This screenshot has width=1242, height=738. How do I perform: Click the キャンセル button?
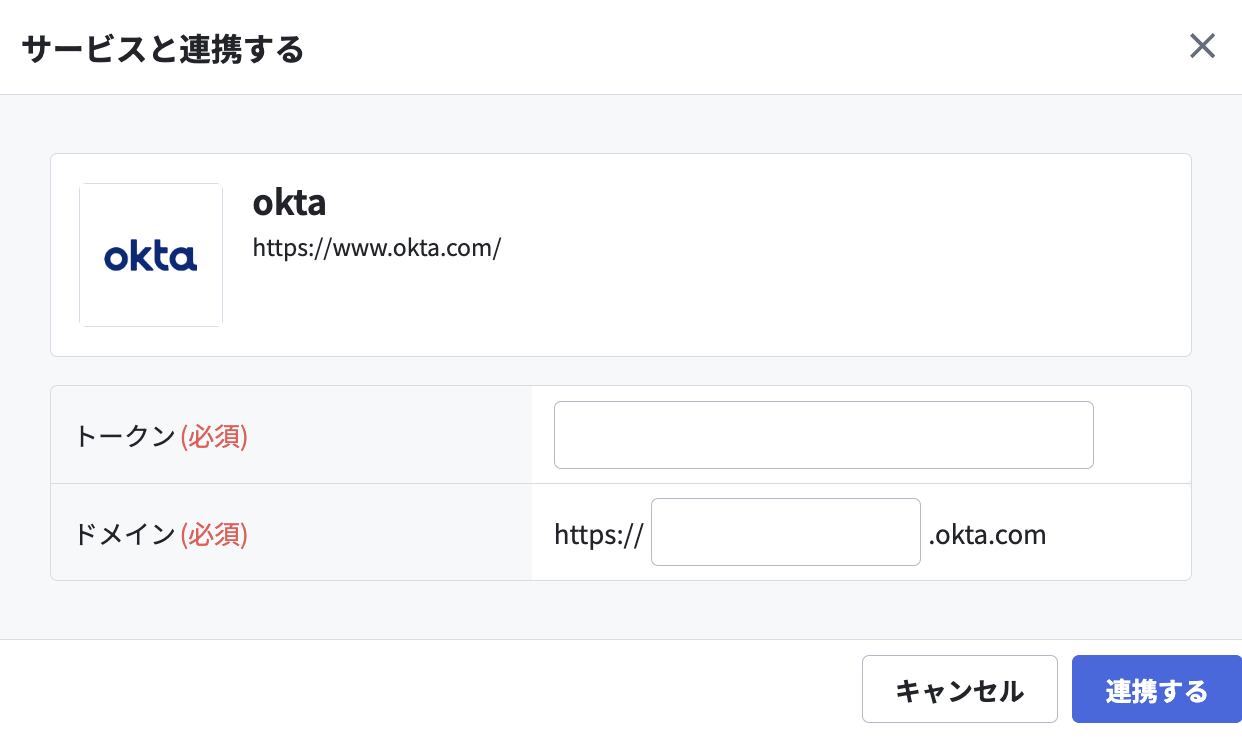point(960,689)
